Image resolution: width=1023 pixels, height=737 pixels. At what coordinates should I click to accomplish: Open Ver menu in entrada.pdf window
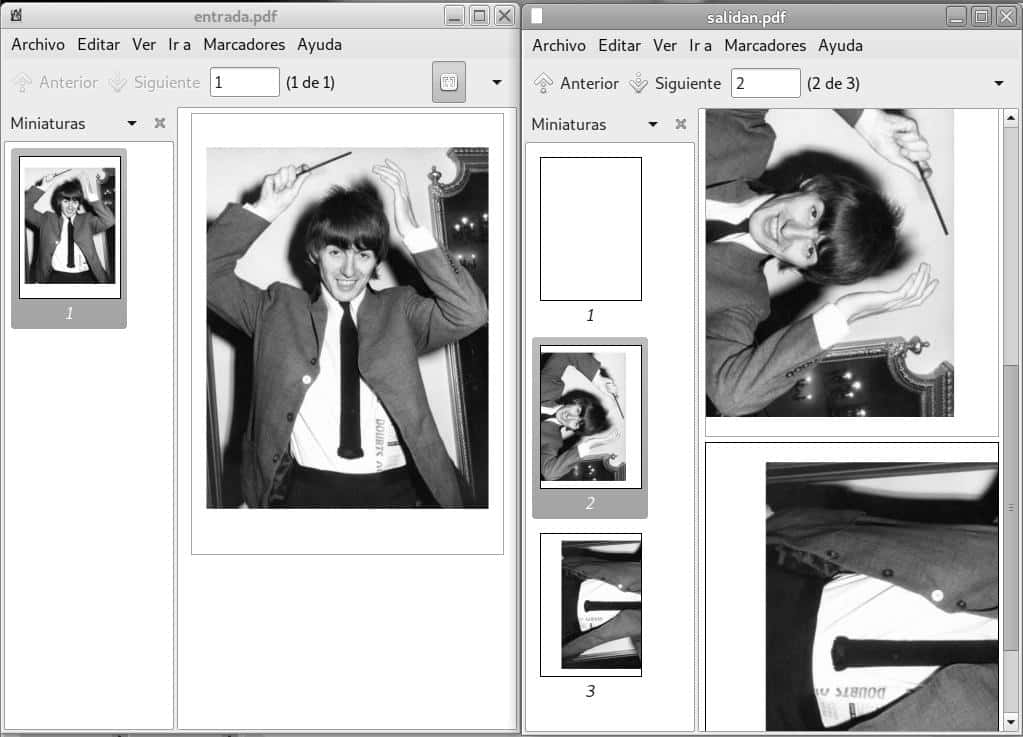[x=144, y=44]
